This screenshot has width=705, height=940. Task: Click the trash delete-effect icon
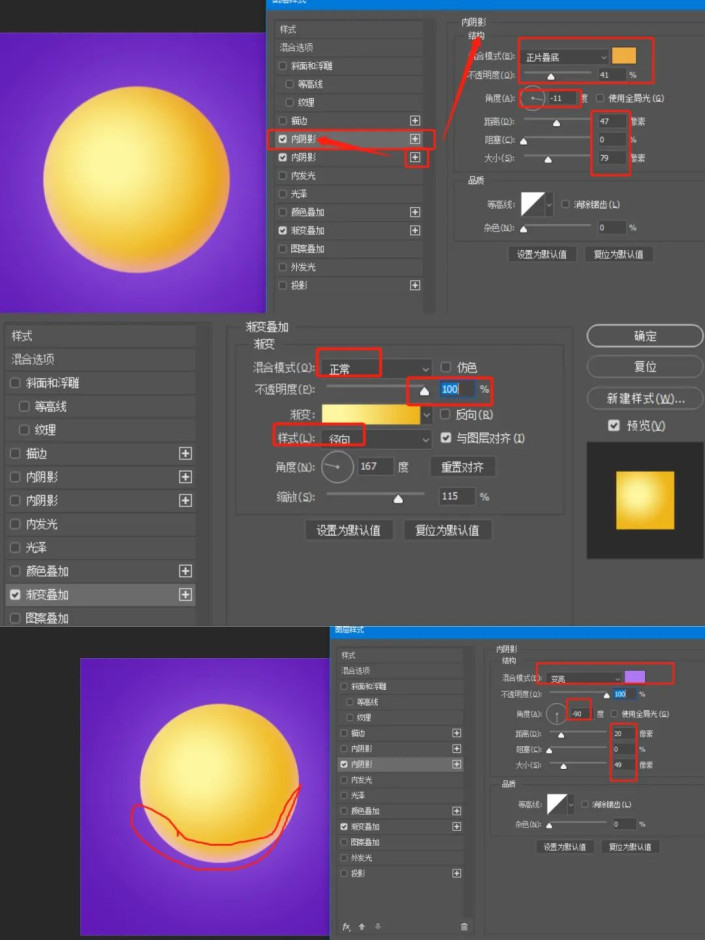464,926
